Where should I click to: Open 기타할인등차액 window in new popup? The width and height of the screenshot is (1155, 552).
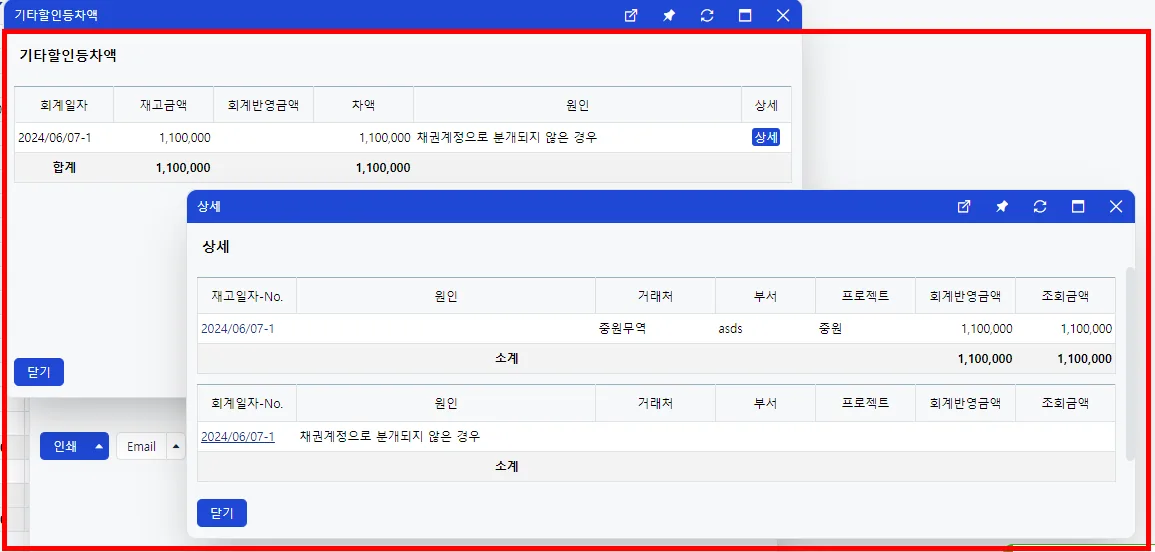[x=631, y=15]
